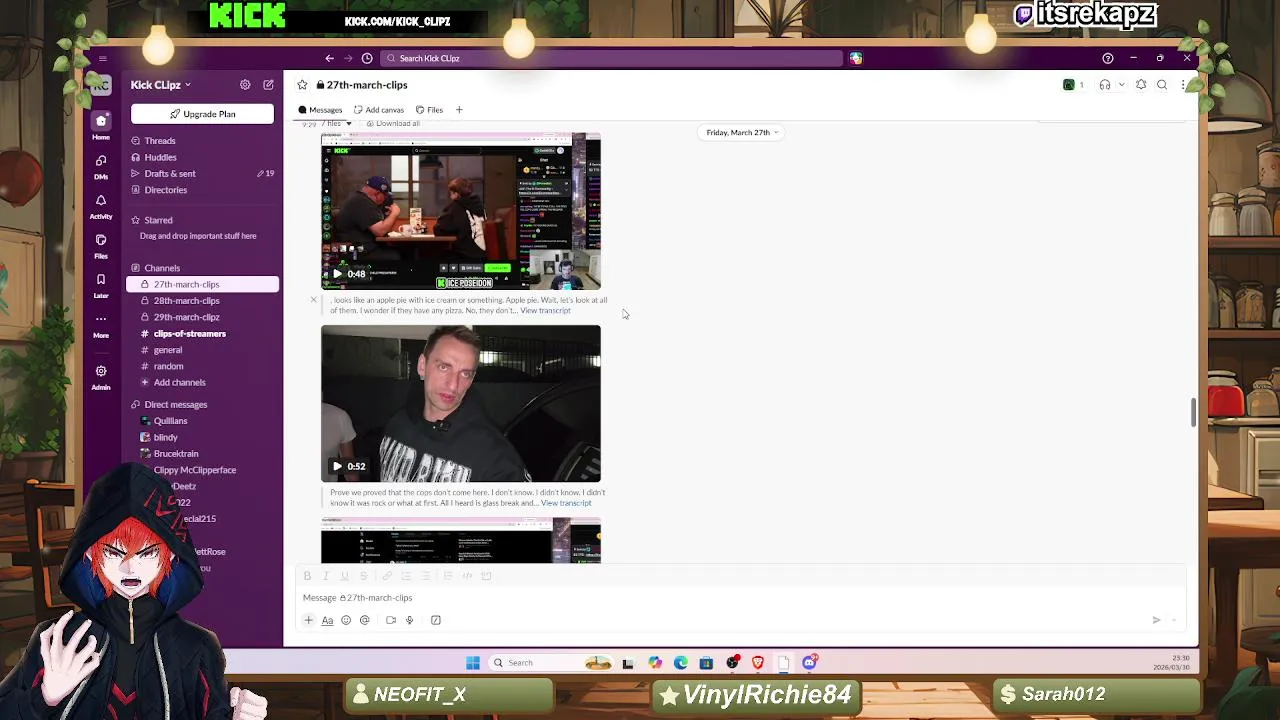
Task: Start a huddle with headphones icon
Action: (x=1105, y=85)
